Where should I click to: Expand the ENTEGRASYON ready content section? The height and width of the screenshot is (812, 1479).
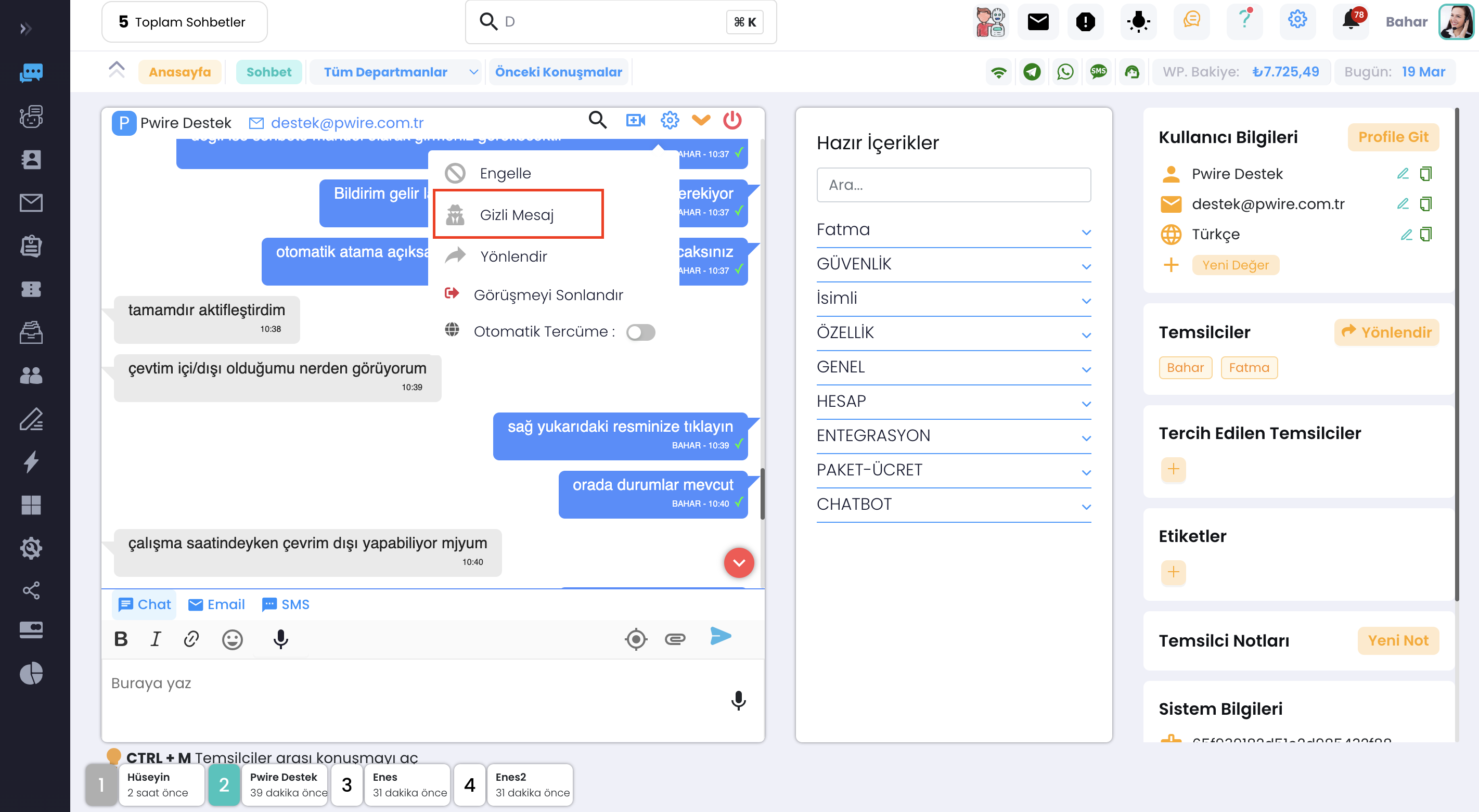pyautogui.click(x=954, y=436)
